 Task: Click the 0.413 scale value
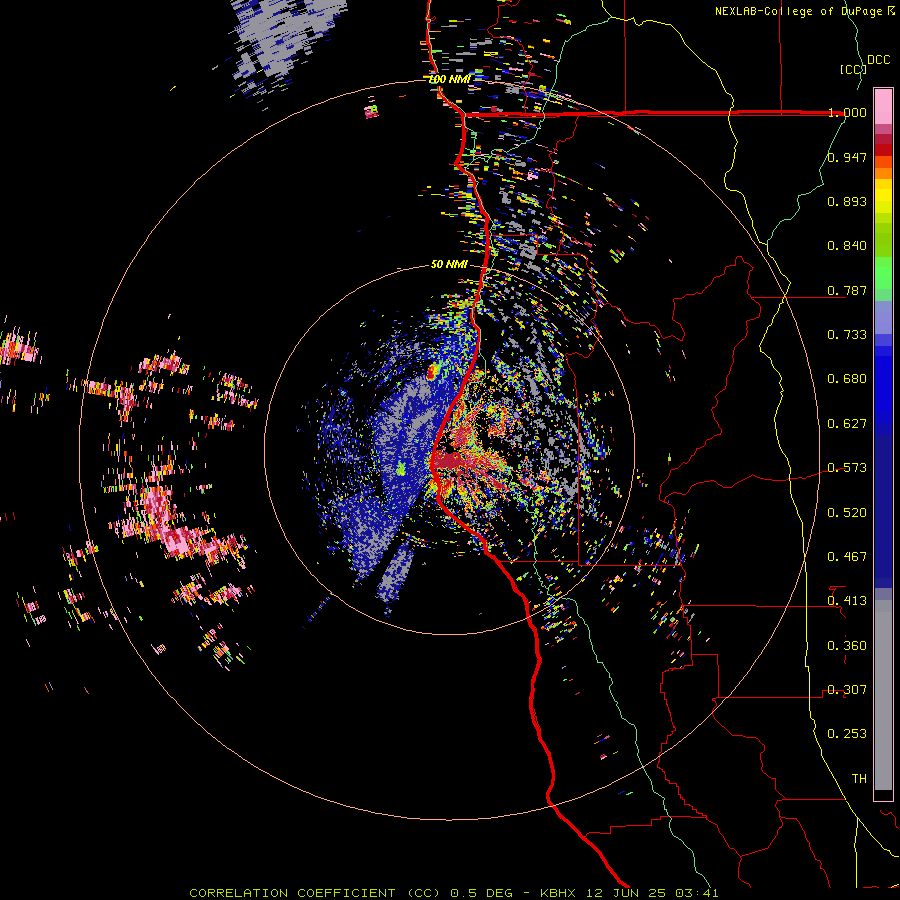[x=847, y=601]
